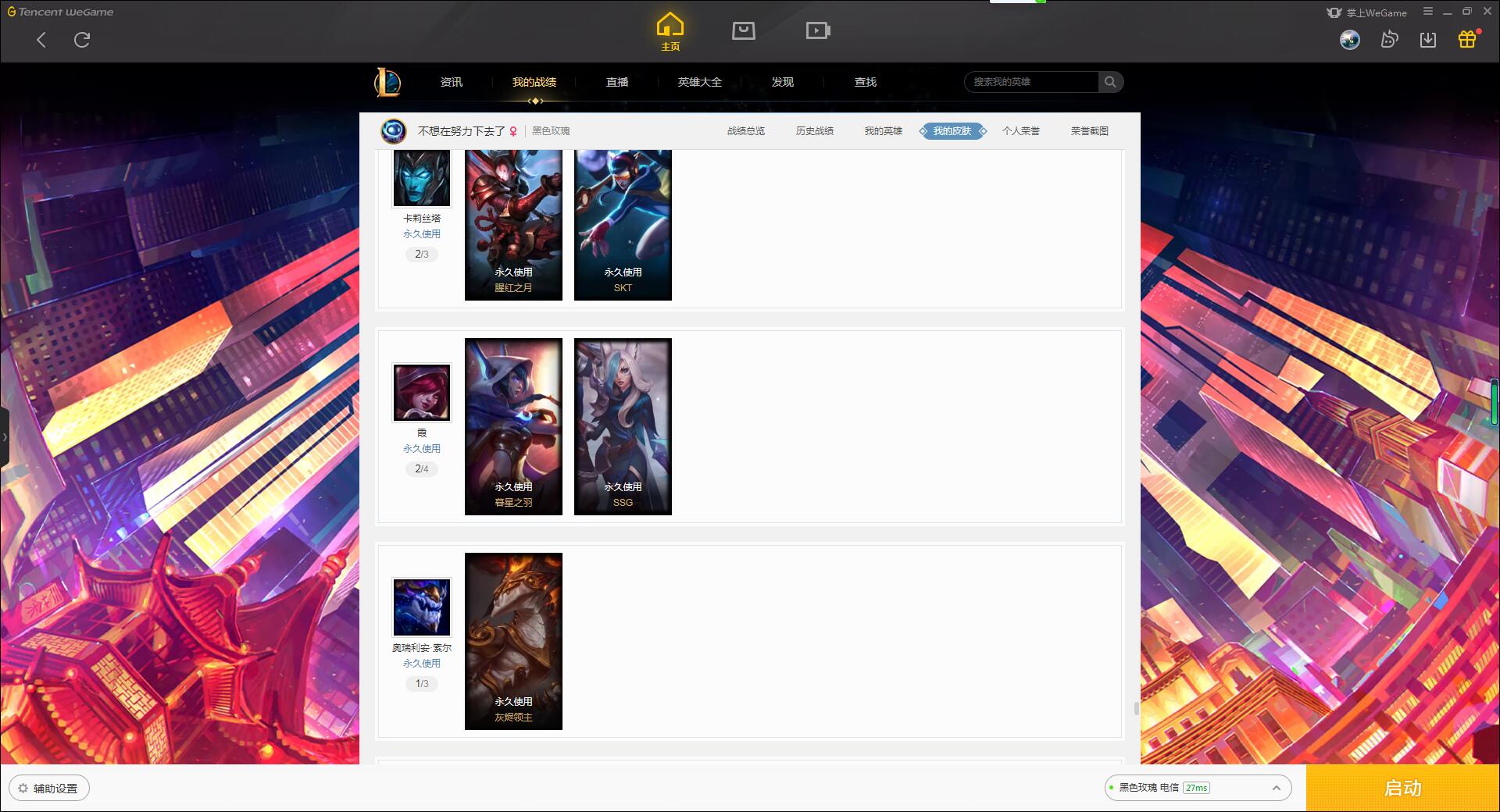This screenshot has width=1500, height=812.
Task: Switch to 荣誉截图 sub-tab
Action: pos(1090,131)
